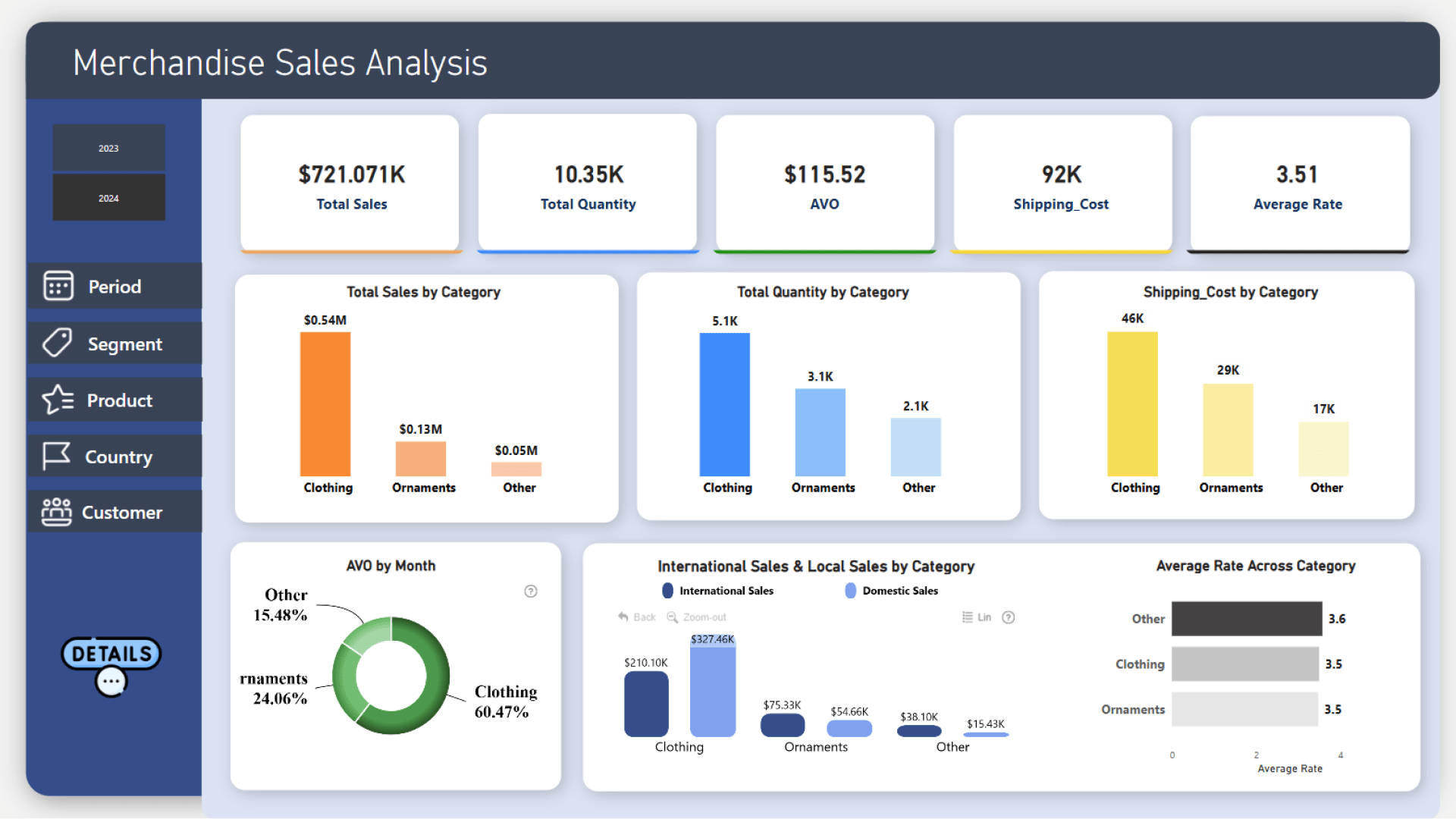
Task: Toggle Domestic Sales legend entry
Action: tap(892, 591)
